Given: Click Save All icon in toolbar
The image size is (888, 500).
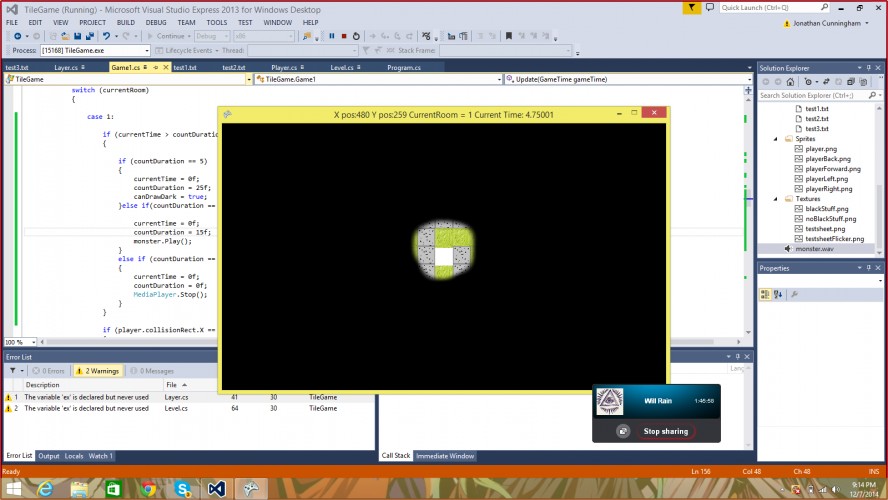Looking at the screenshot, I should [89, 36].
